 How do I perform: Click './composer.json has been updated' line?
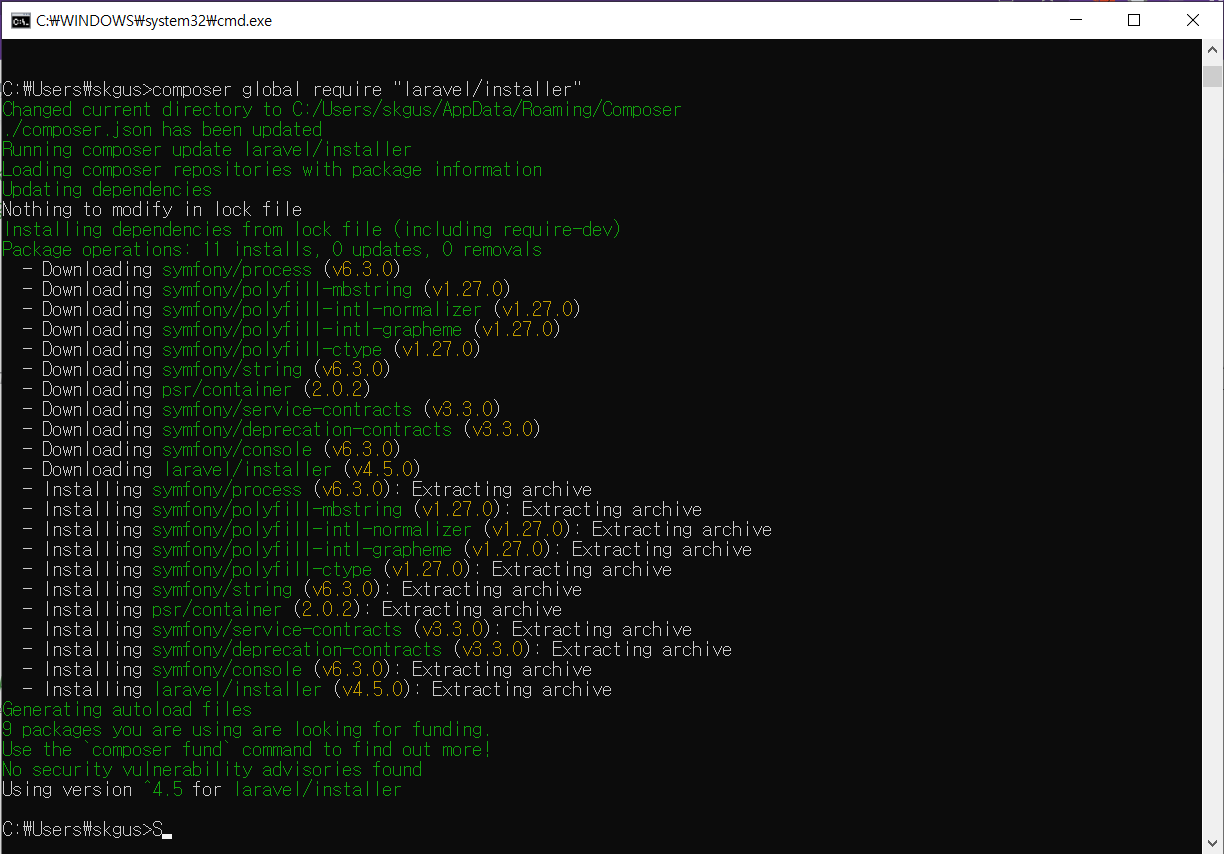(162, 129)
